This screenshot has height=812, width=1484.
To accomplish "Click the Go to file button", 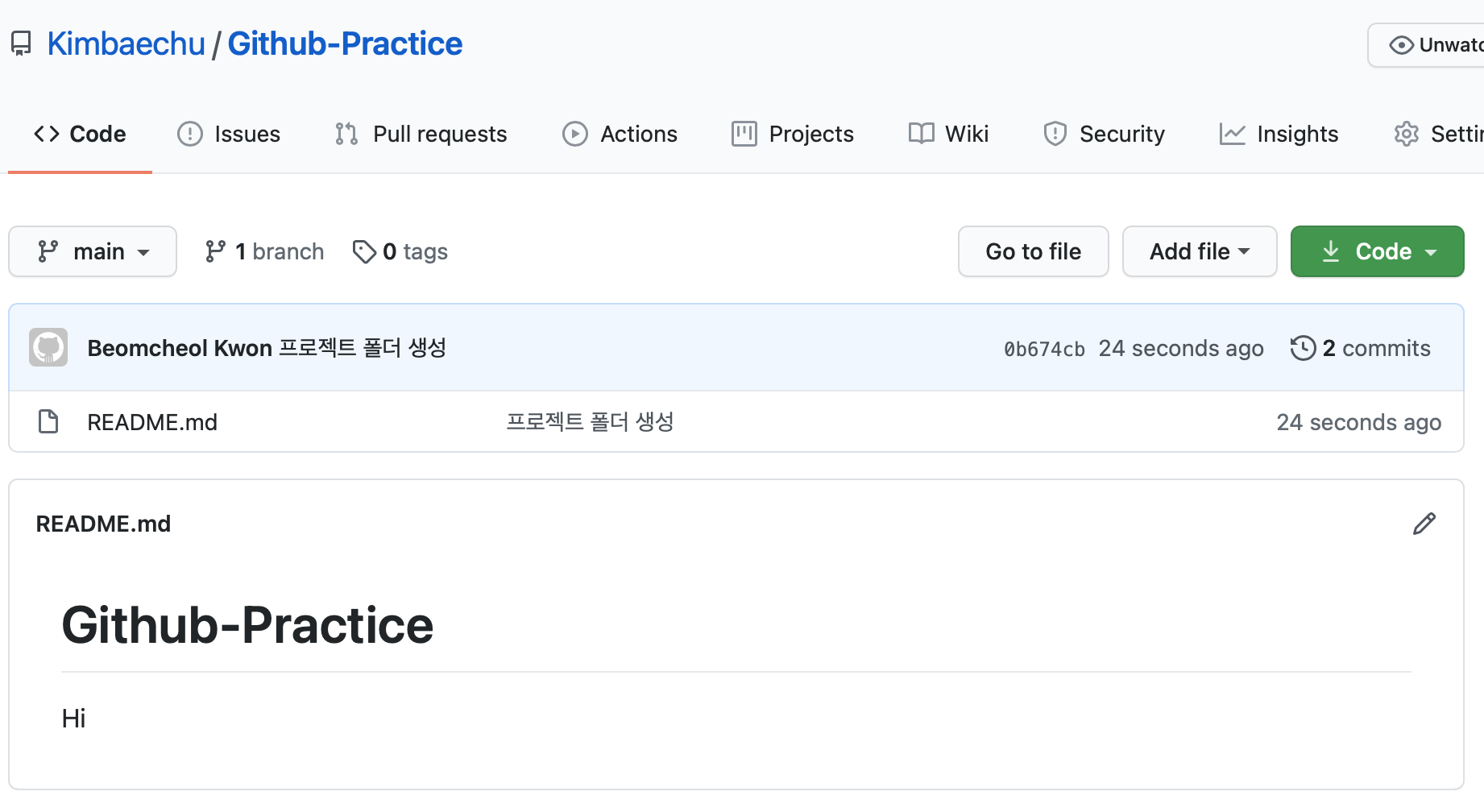I will tap(1033, 251).
